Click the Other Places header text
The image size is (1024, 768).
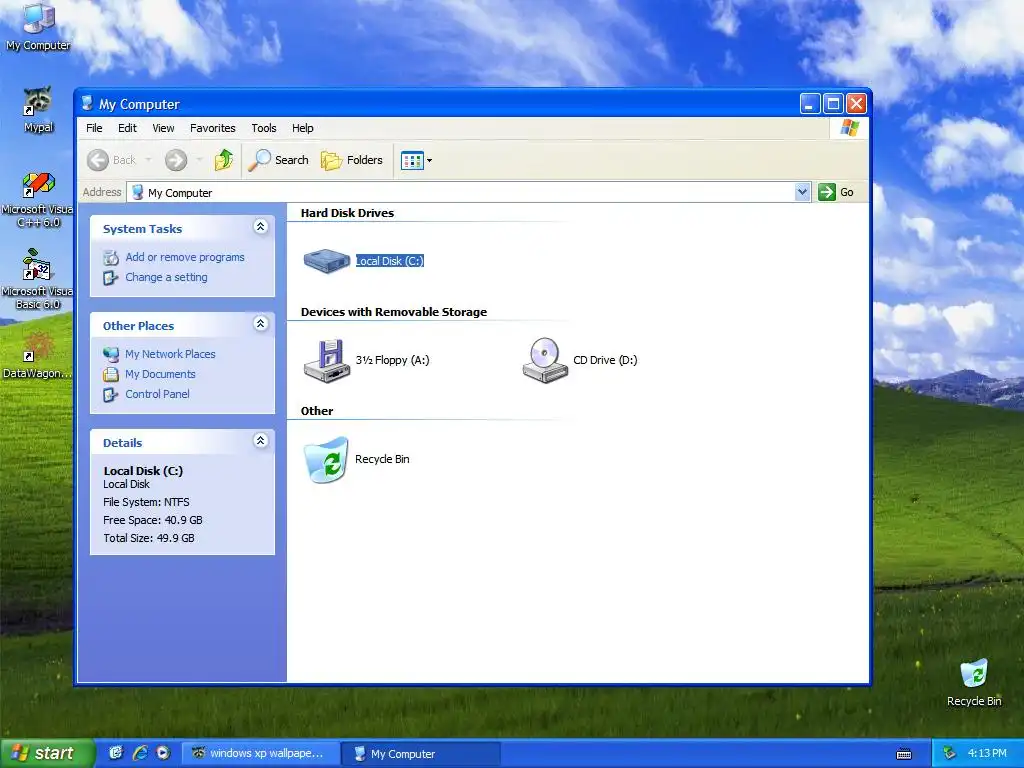tap(138, 326)
